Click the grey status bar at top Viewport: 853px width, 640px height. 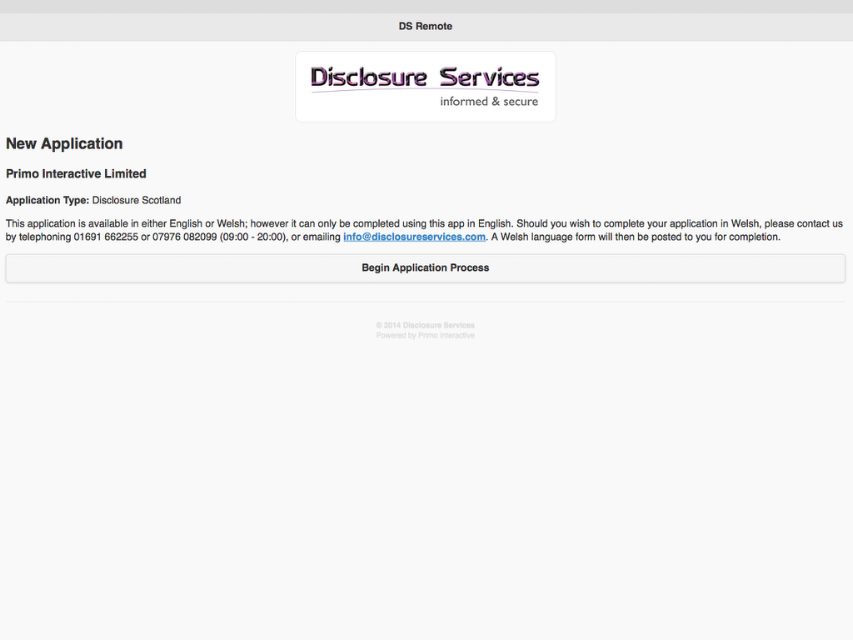[x=426, y=7]
